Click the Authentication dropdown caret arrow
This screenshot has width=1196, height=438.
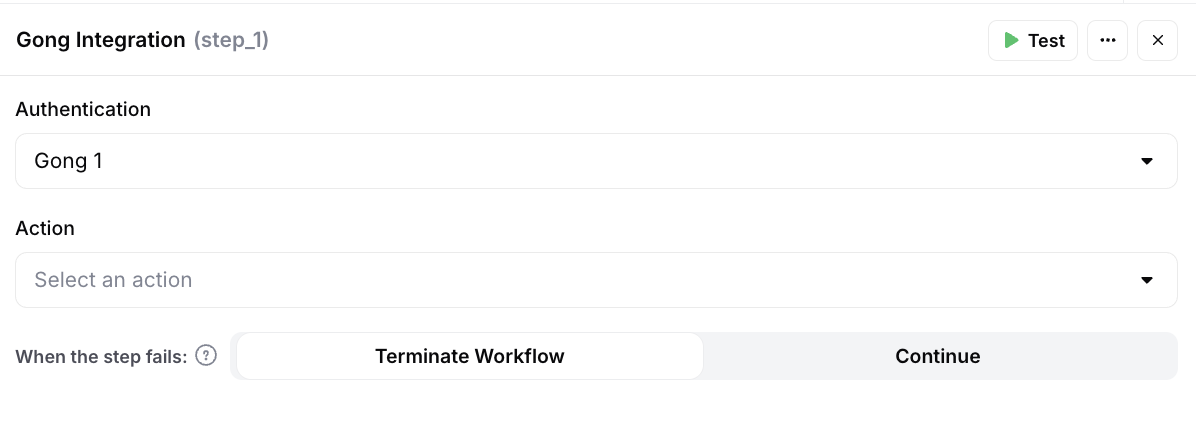(x=1147, y=161)
